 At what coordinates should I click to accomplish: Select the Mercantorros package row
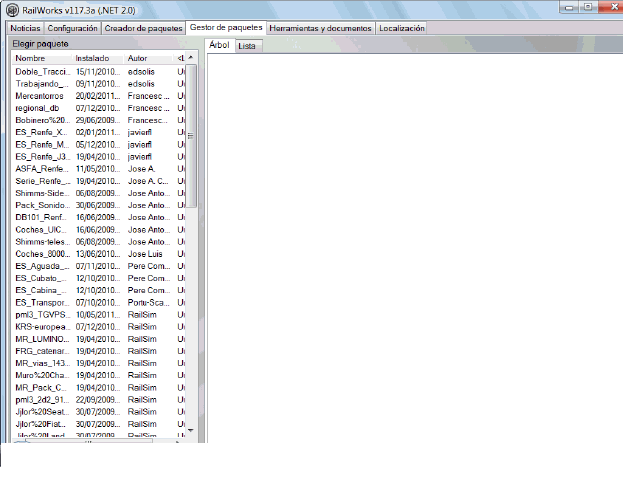coord(42,96)
